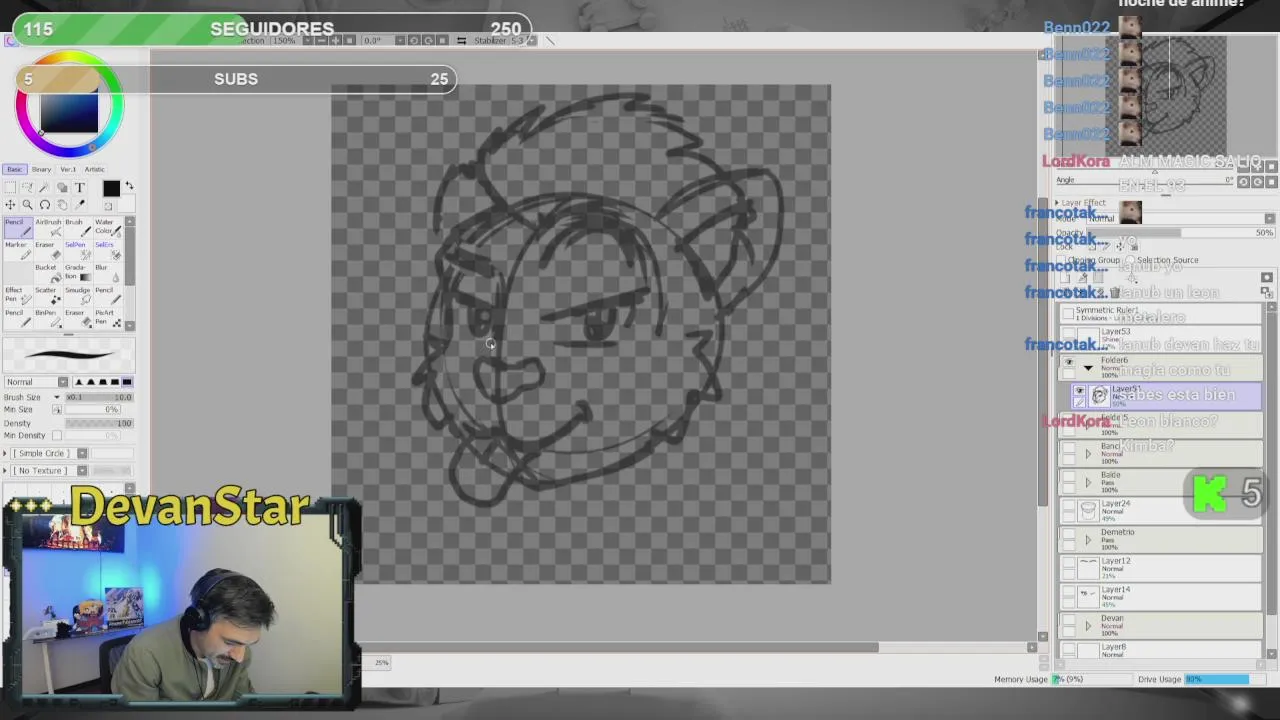The image size is (1280, 720).
Task: Select the AirBrush tool
Action: (x=46, y=227)
